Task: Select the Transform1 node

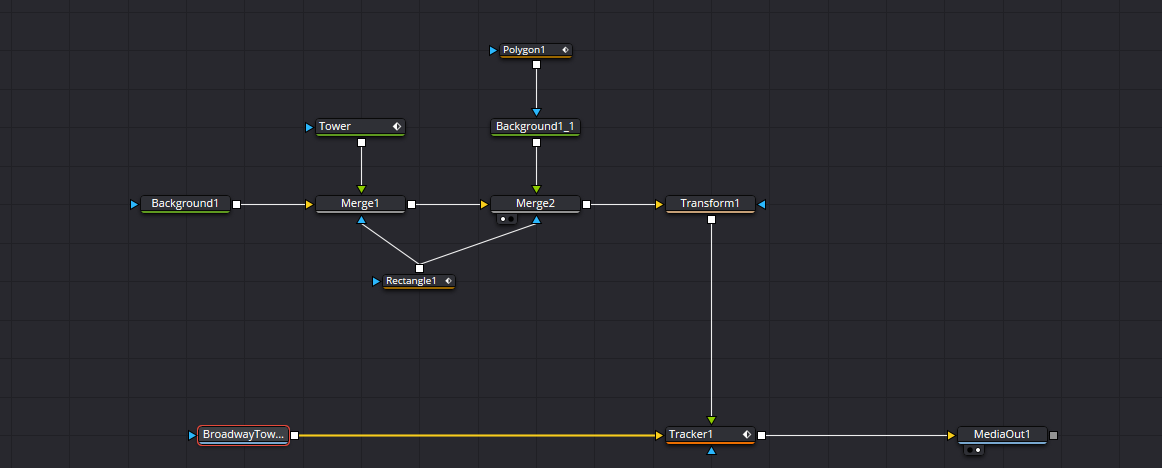Action: [710, 204]
